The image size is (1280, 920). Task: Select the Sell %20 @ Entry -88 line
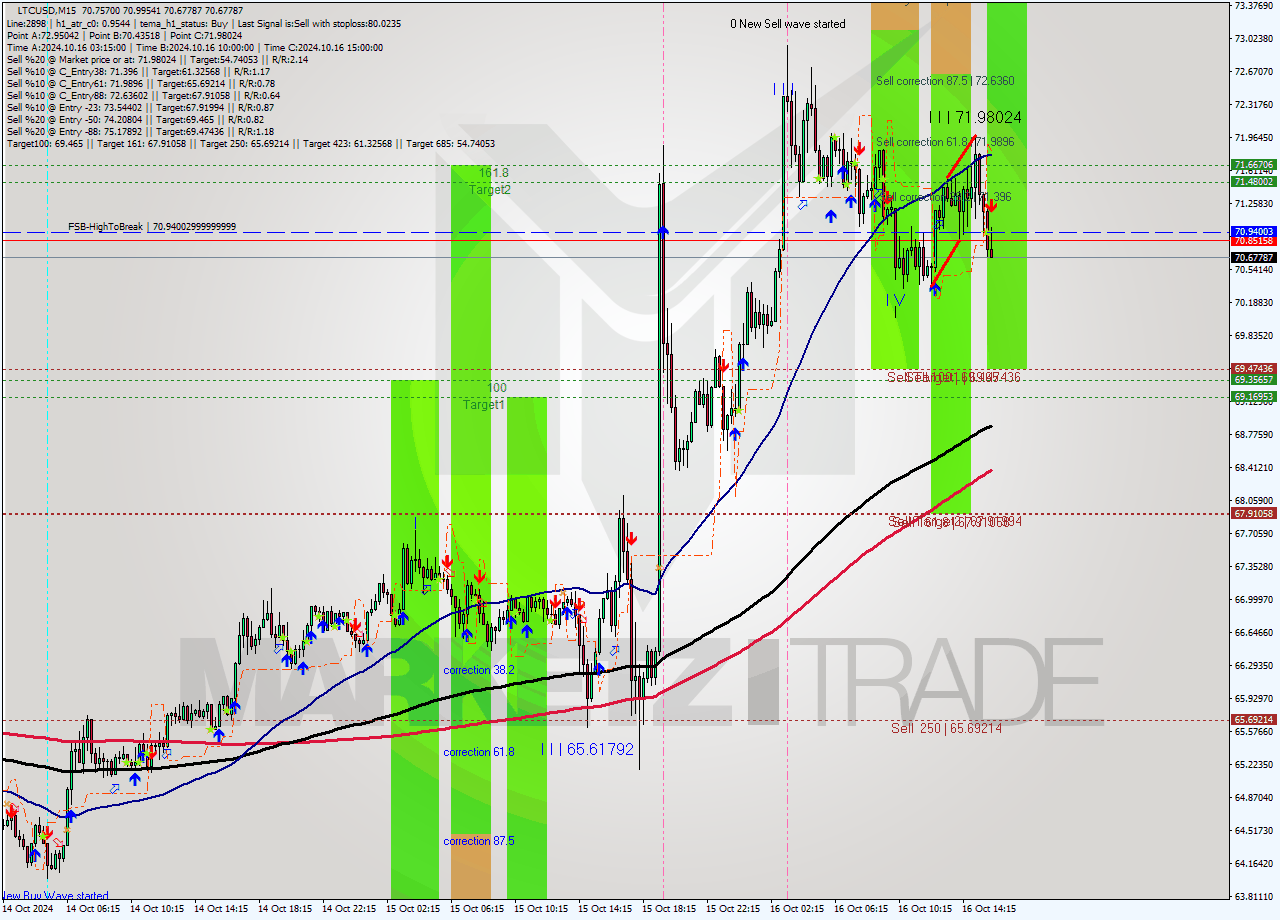coord(140,132)
